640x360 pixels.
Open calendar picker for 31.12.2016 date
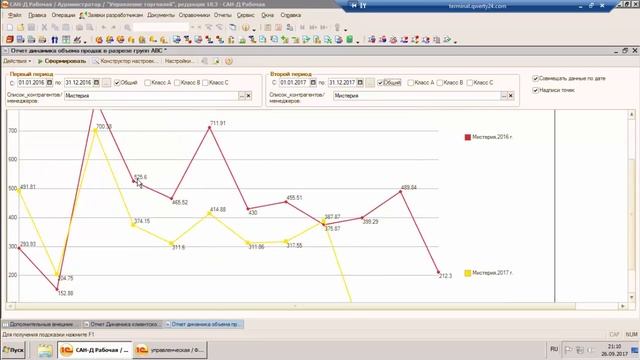(x=96, y=82)
